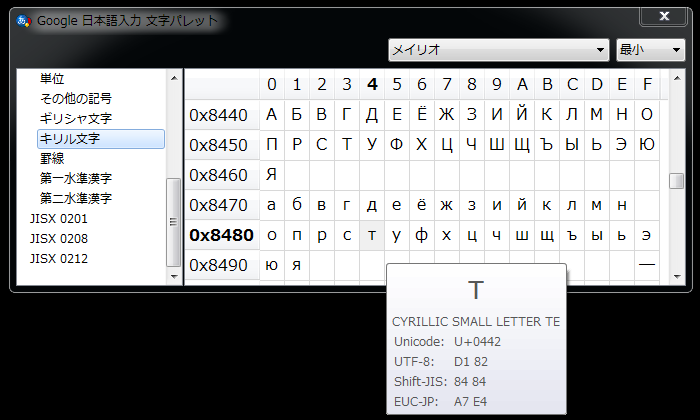Click the U+0442 Unicode value in tooltip
The image size is (700, 420).
pyautogui.click(x=477, y=341)
